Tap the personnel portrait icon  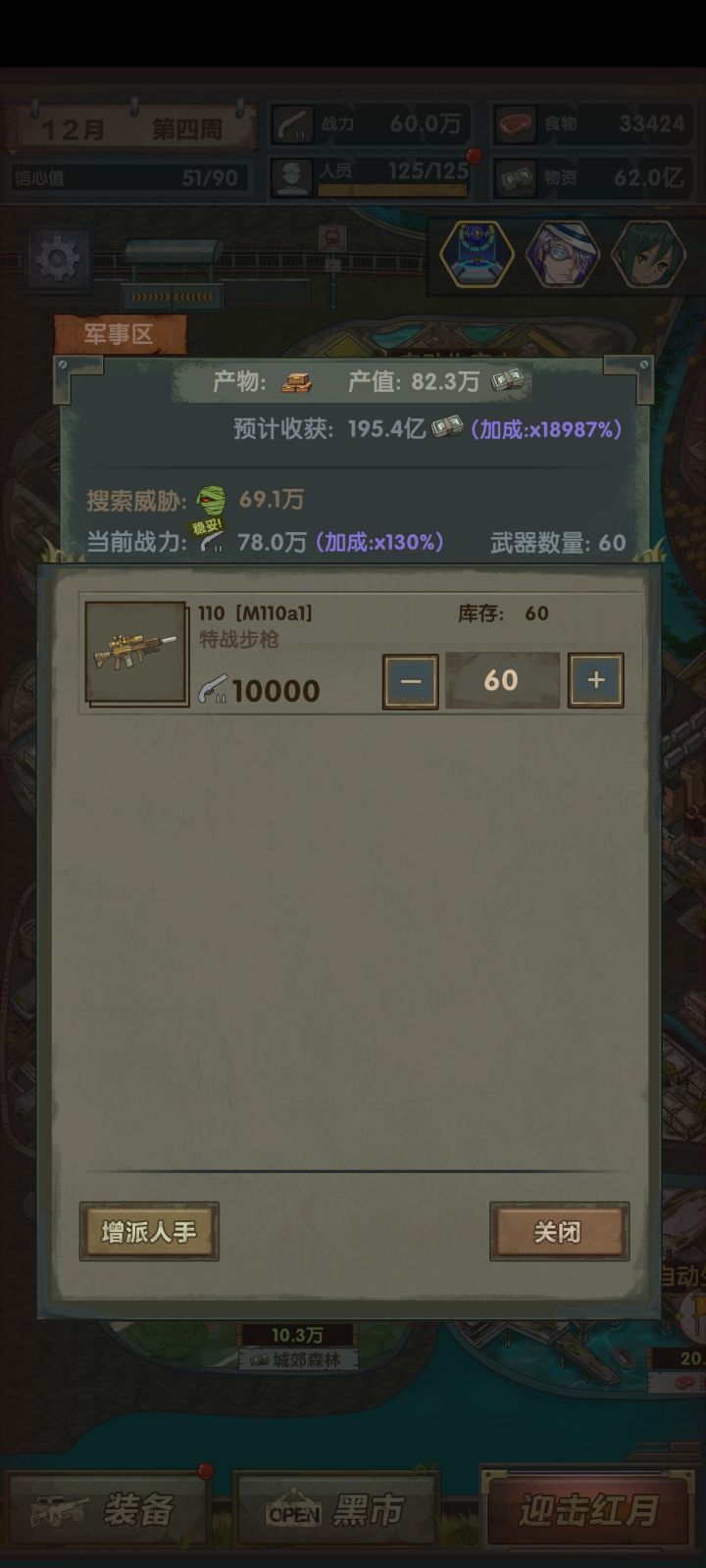(291, 177)
